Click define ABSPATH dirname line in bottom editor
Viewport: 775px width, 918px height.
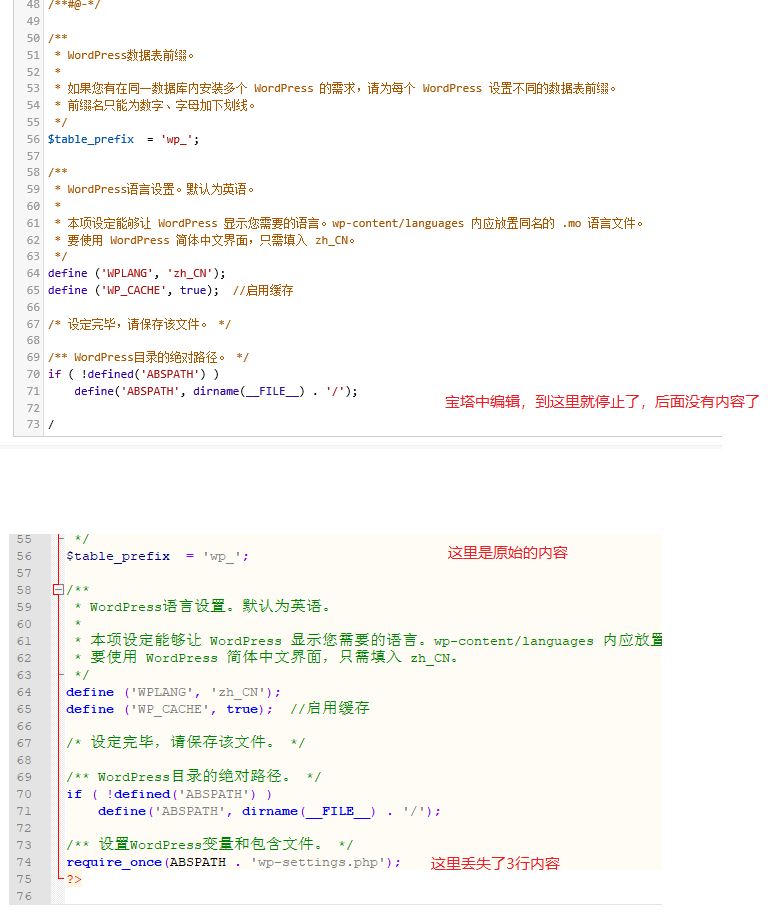coord(269,811)
